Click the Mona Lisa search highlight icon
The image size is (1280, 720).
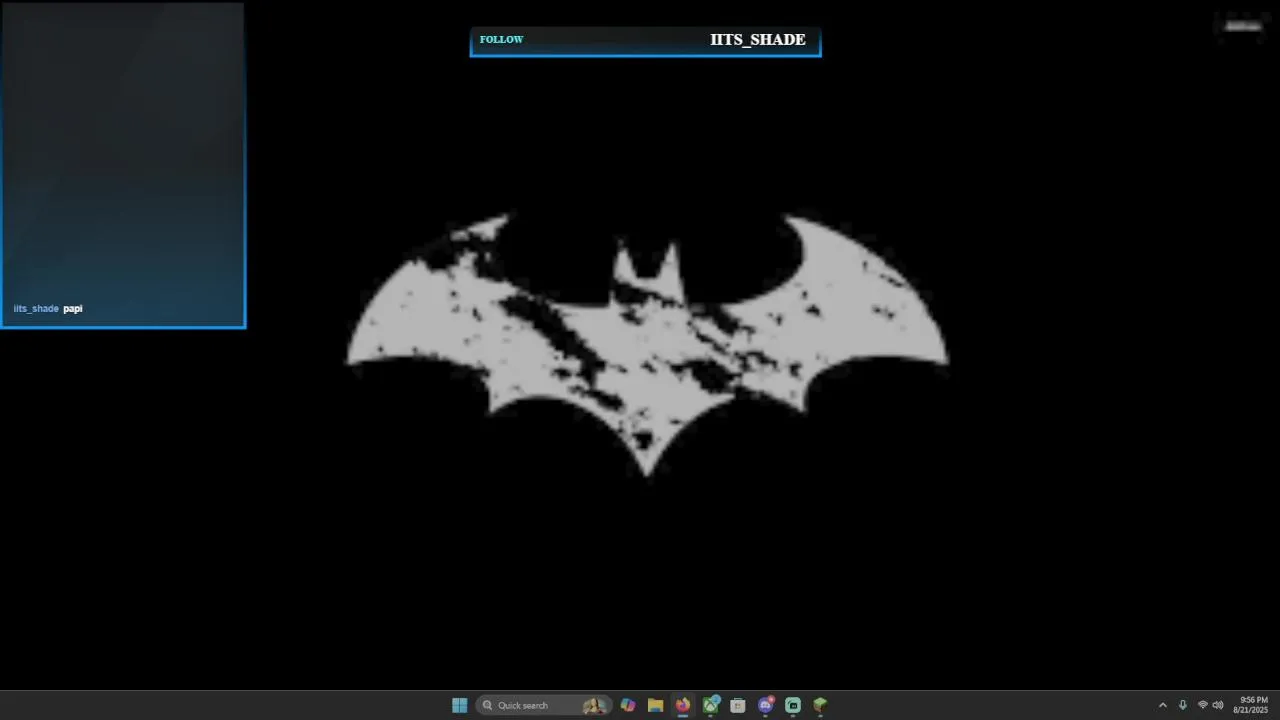pyautogui.click(x=594, y=705)
